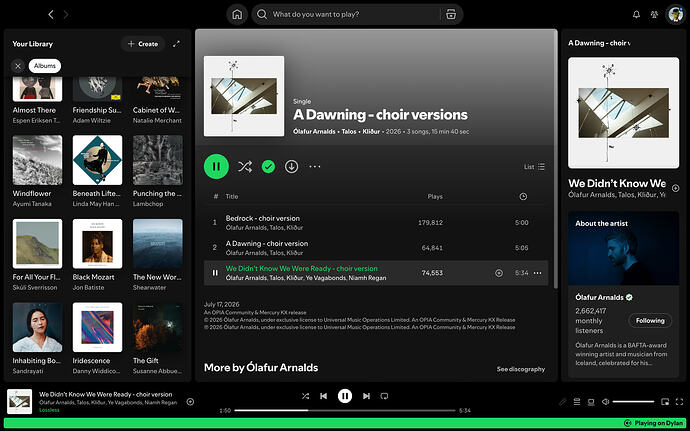Open Talos artist link in album header

point(348,132)
